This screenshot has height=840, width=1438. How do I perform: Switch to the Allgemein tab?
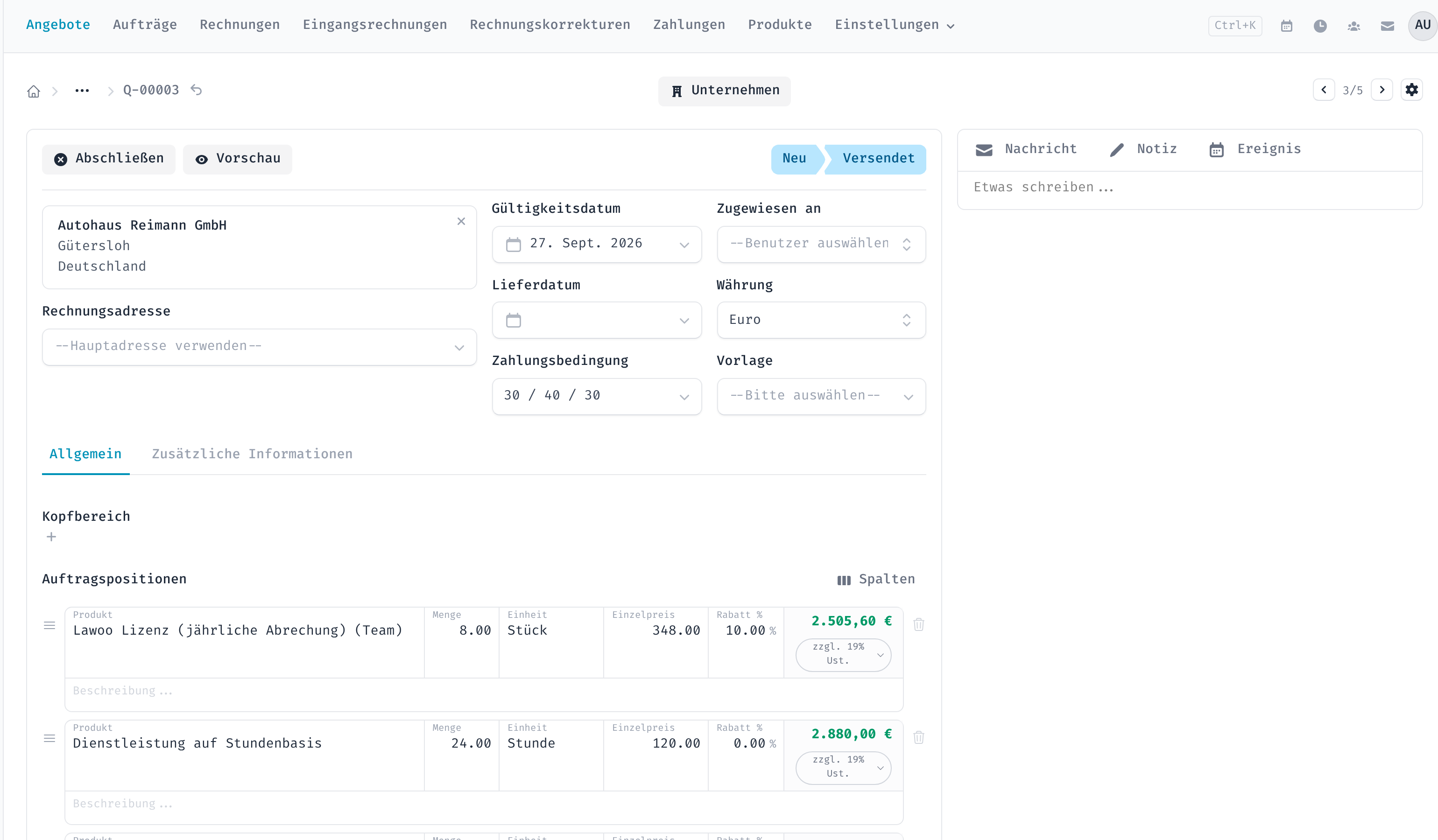tap(85, 454)
